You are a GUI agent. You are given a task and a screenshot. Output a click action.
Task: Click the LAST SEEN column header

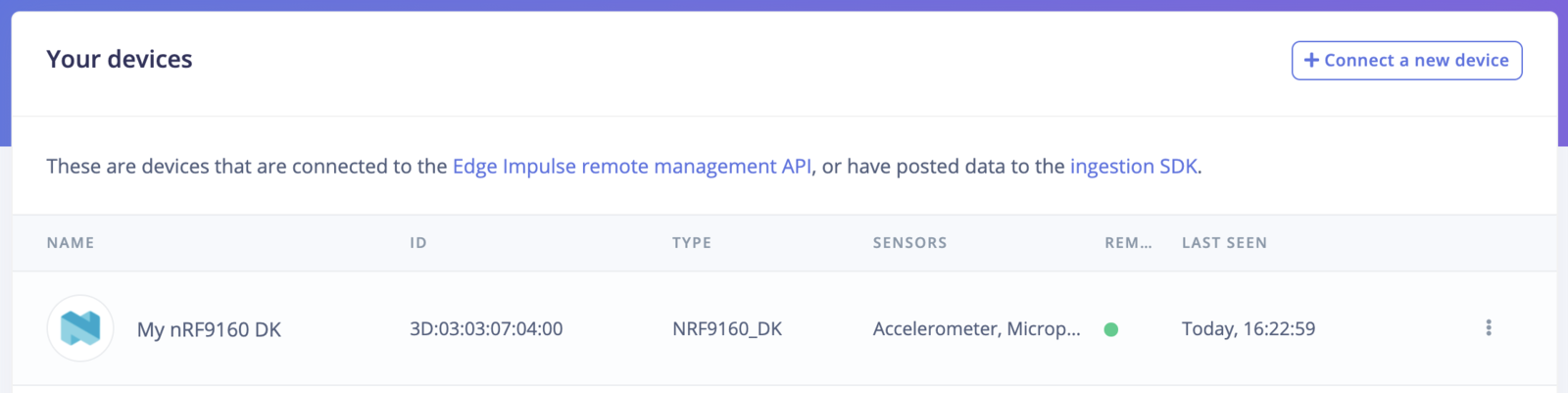[x=1224, y=243]
